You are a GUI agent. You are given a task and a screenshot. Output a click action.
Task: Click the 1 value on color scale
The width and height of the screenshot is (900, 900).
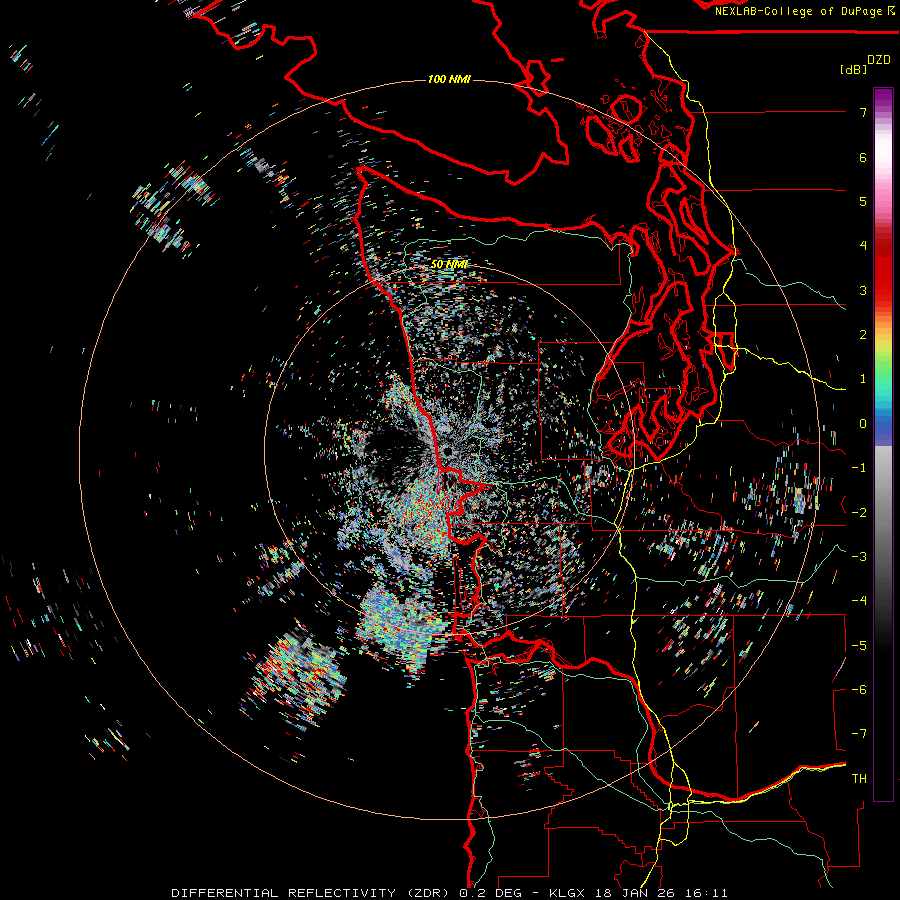pyautogui.click(x=863, y=379)
